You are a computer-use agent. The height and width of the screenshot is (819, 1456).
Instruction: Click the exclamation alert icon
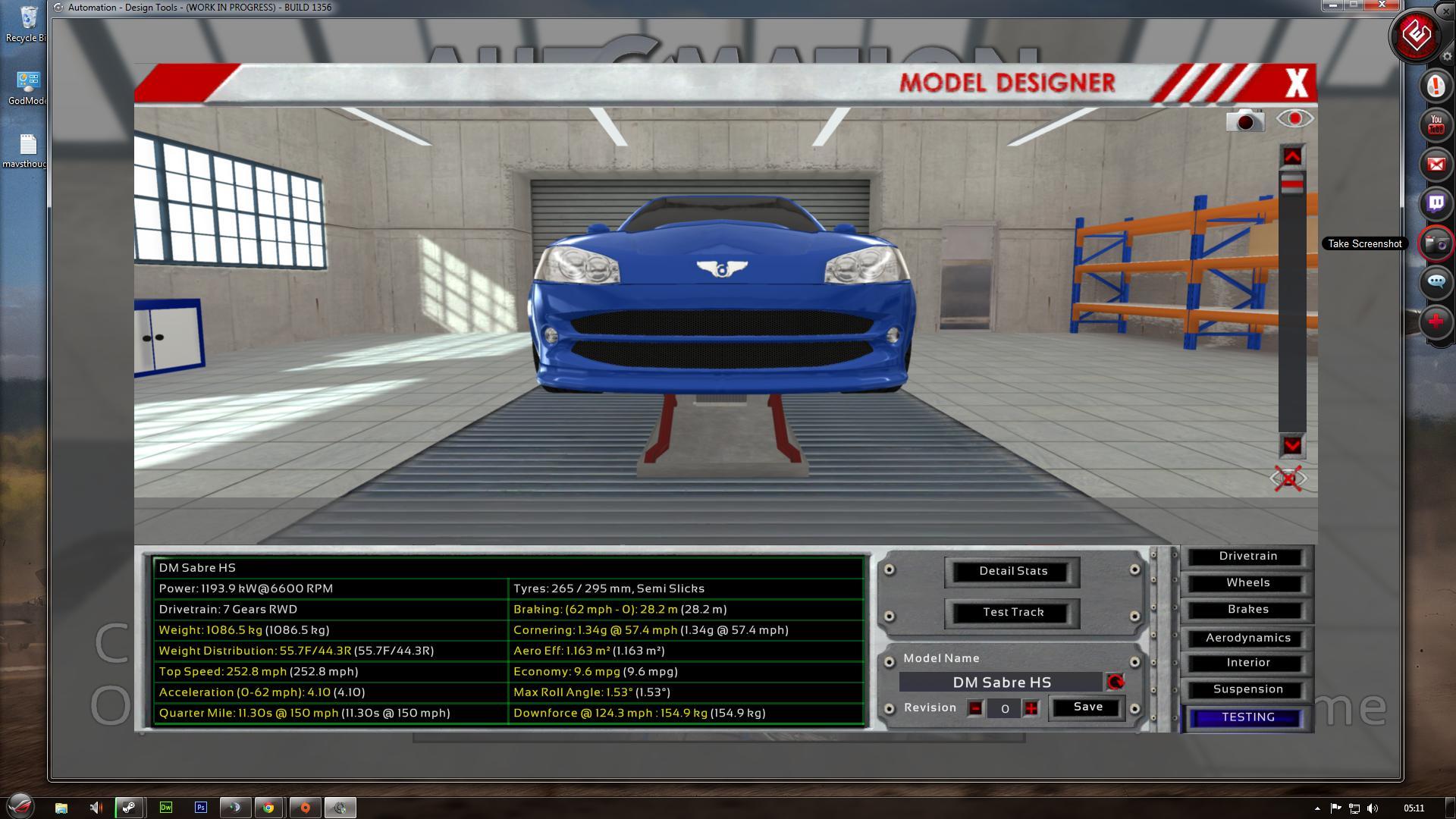pyautogui.click(x=1436, y=86)
